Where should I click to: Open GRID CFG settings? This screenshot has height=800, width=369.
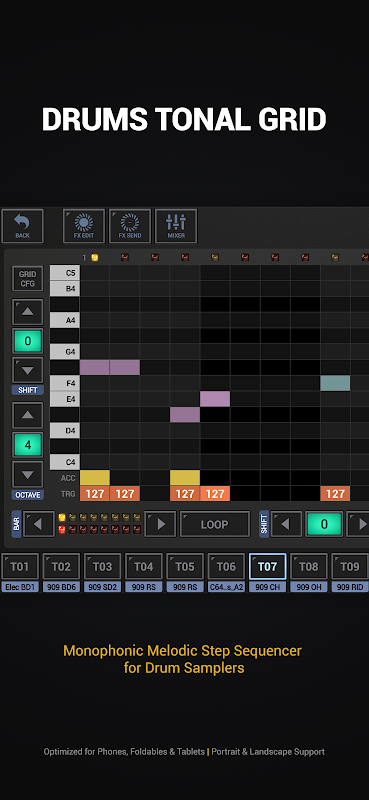point(28,279)
